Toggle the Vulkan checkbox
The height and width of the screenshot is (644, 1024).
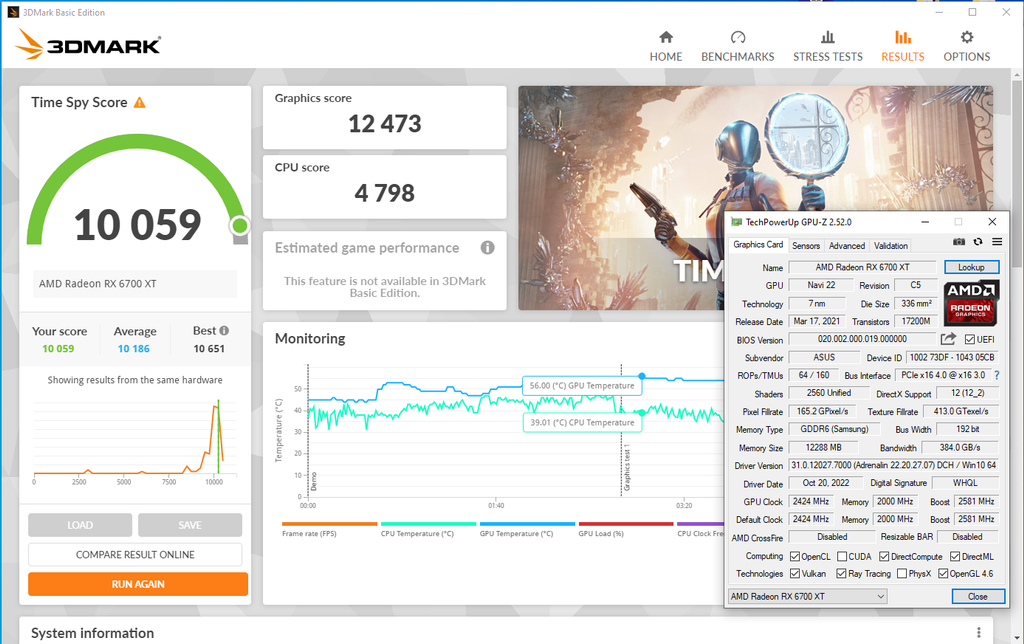coord(795,573)
